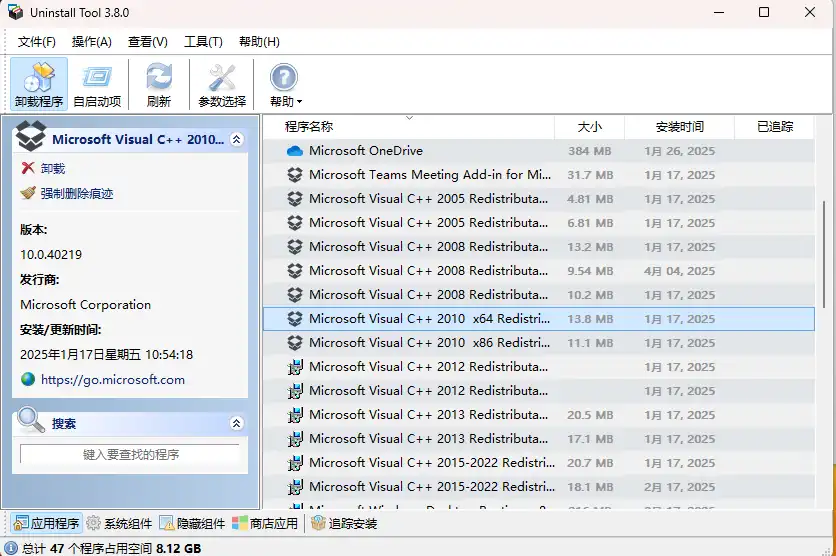Open the 工具(T) menu
The width and height of the screenshot is (836, 556).
coord(203,42)
